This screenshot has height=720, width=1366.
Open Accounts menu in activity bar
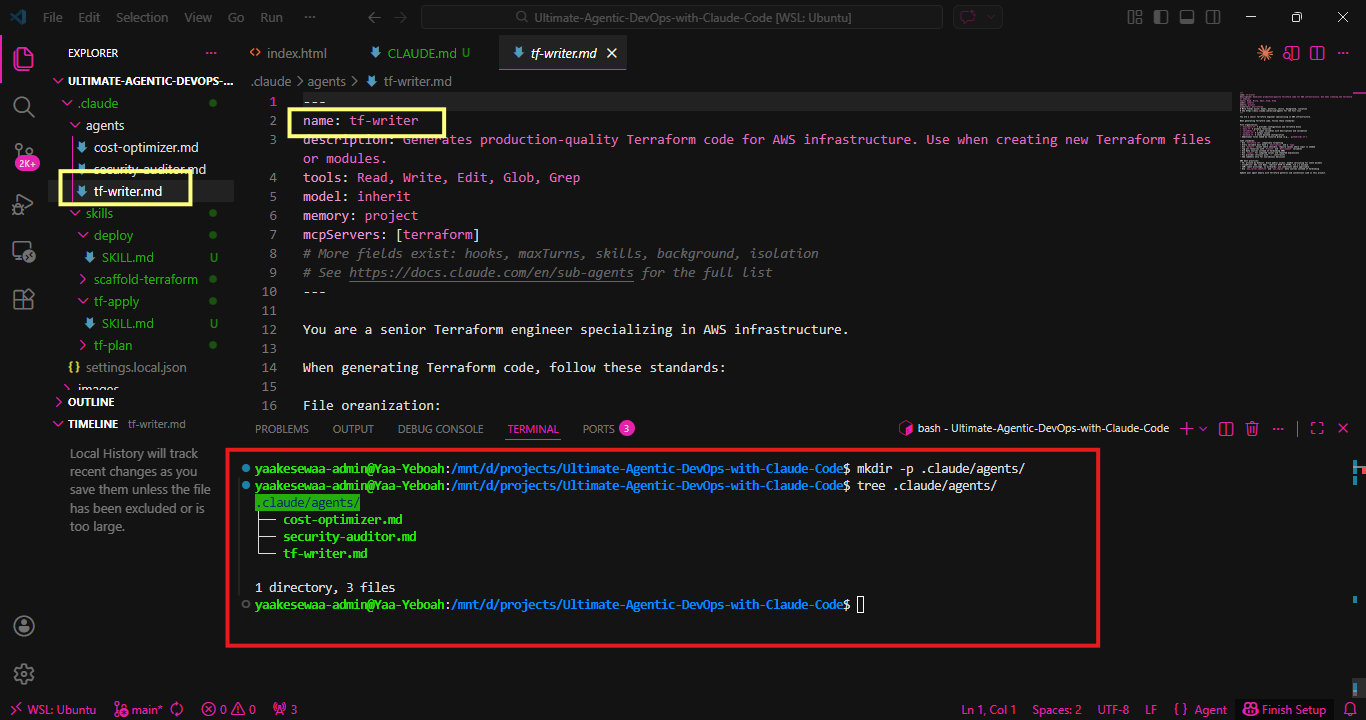23,626
